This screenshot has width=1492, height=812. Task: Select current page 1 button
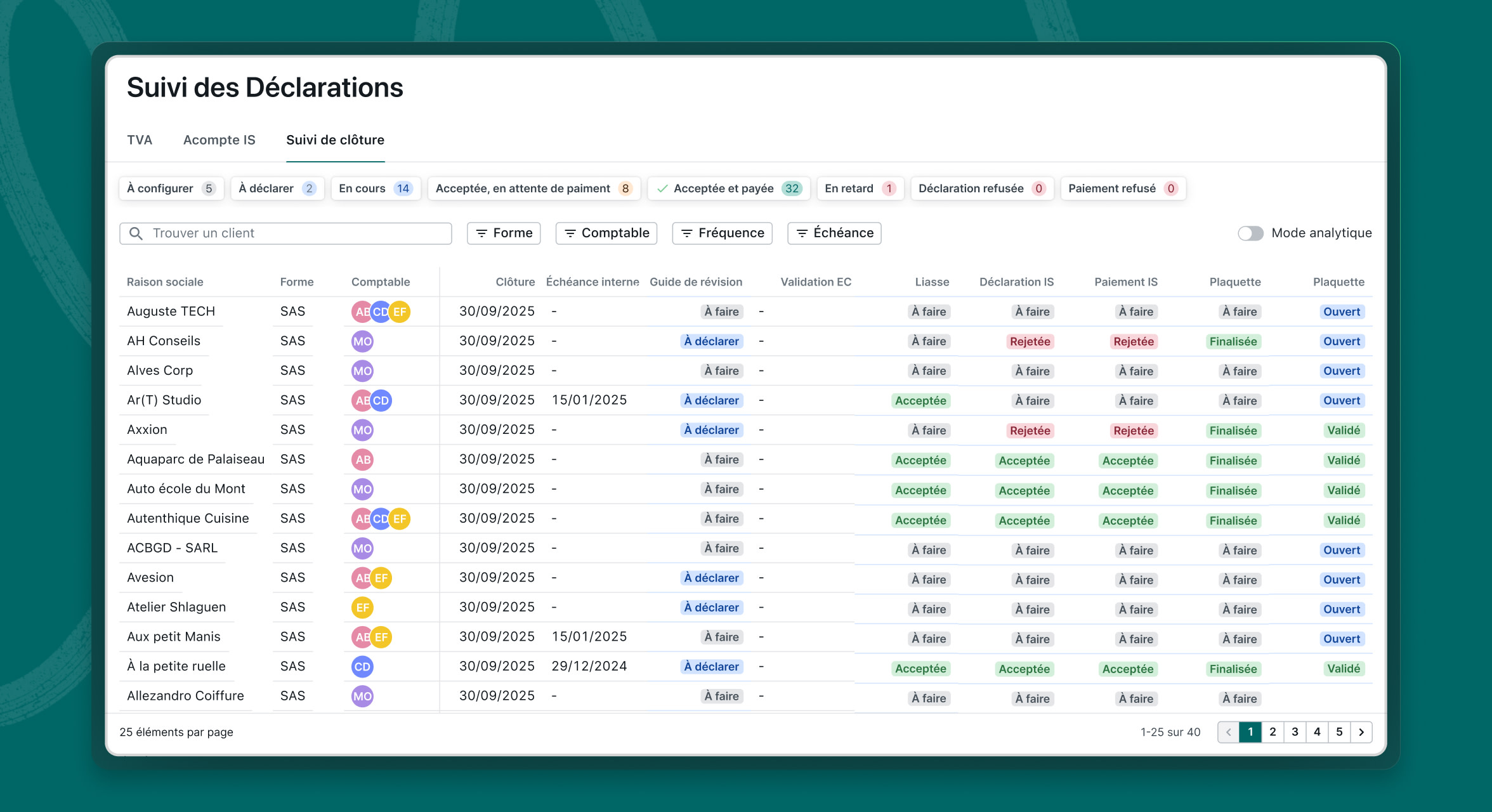[x=1250, y=732]
